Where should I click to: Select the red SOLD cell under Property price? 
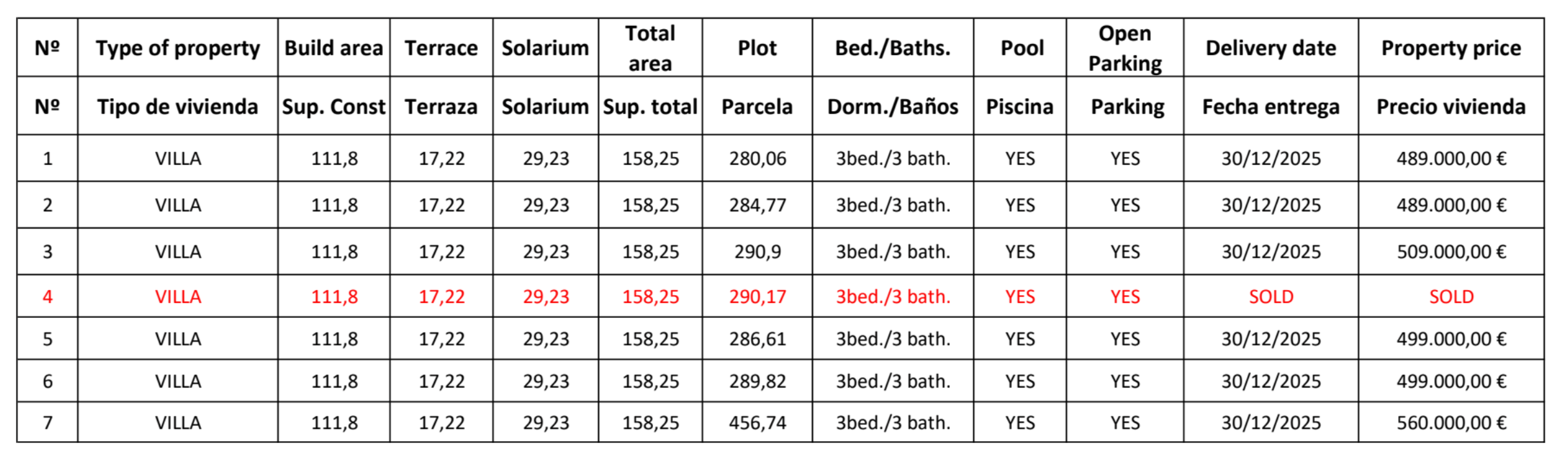[x=1450, y=296]
